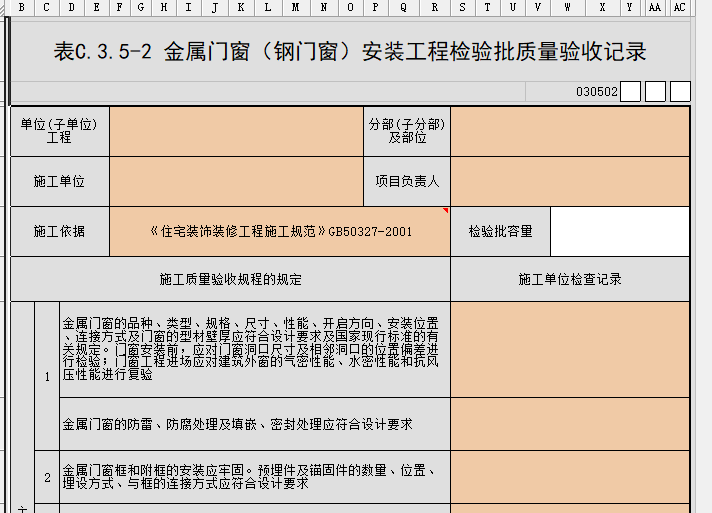Viewport: 712px width, 513px height.
Task: Click the last empty box after 030502
Action: 680,92
